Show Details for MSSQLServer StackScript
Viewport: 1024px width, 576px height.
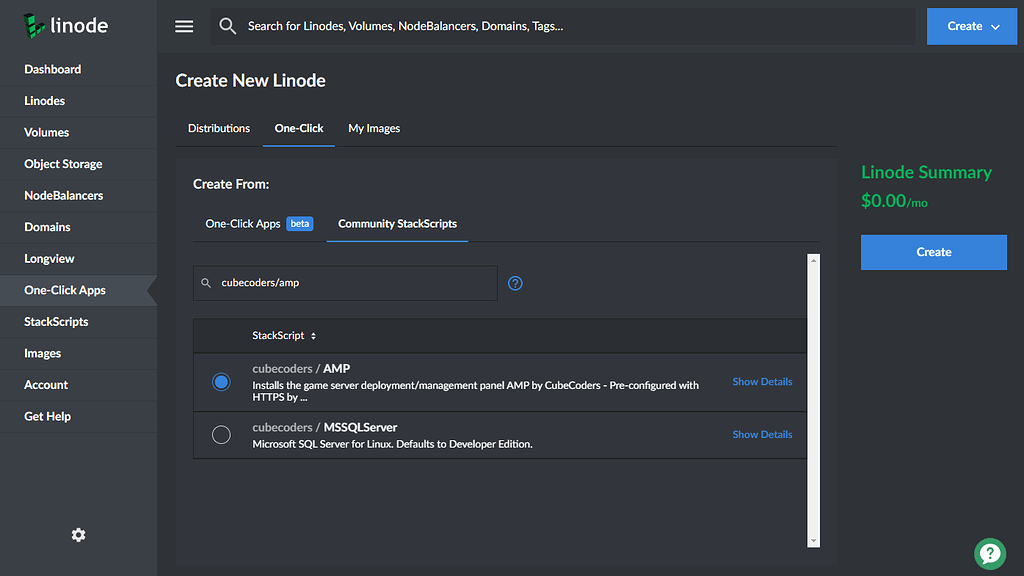pos(762,434)
